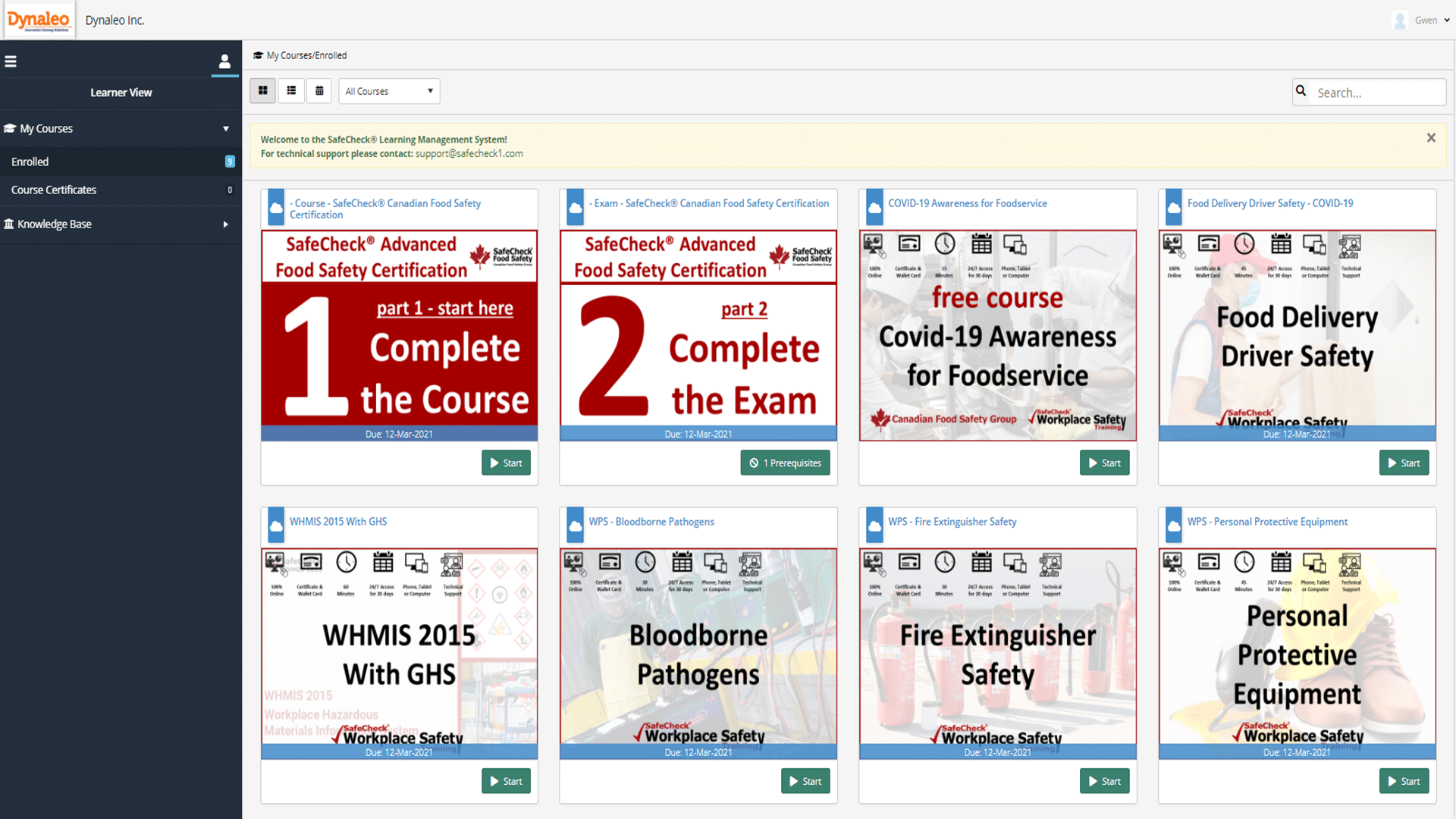This screenshot has width=1456, height=819.
Task: Click cloud icon on Food Delivery Driver card
Action: pyautogui.click(x=1174, y=207)
